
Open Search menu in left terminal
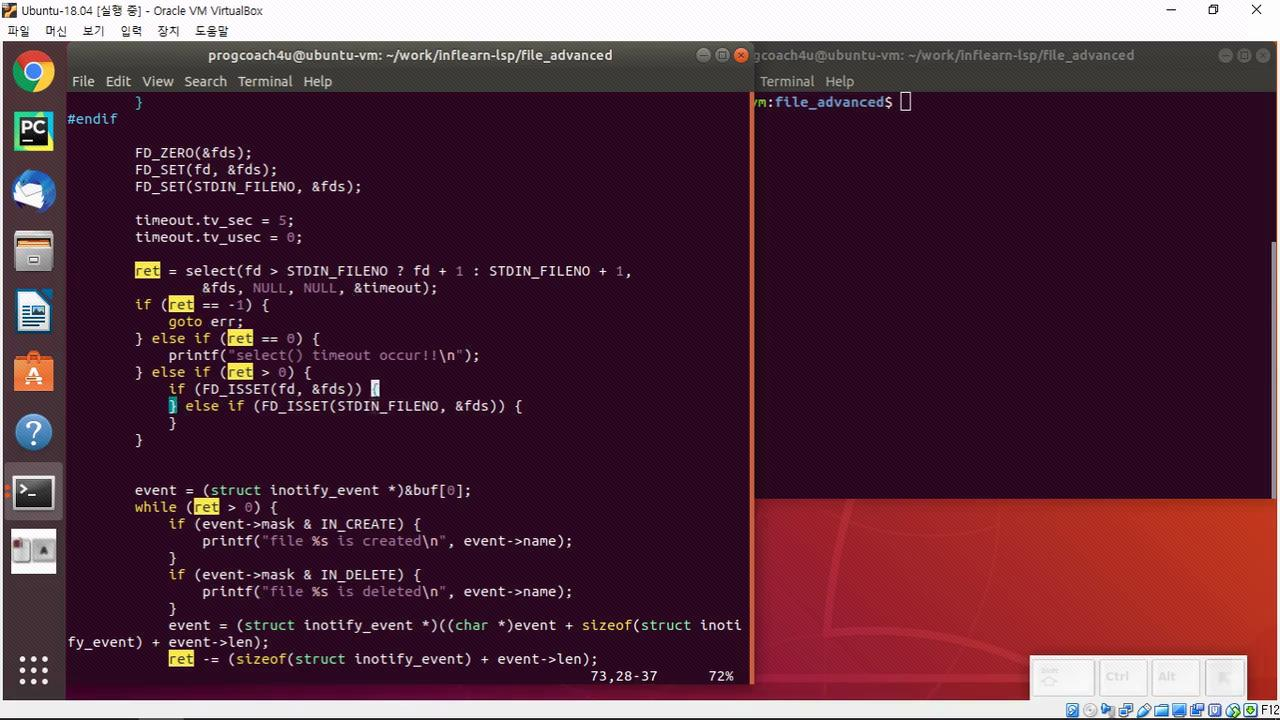pyautogui.click(x=205, y=81)
